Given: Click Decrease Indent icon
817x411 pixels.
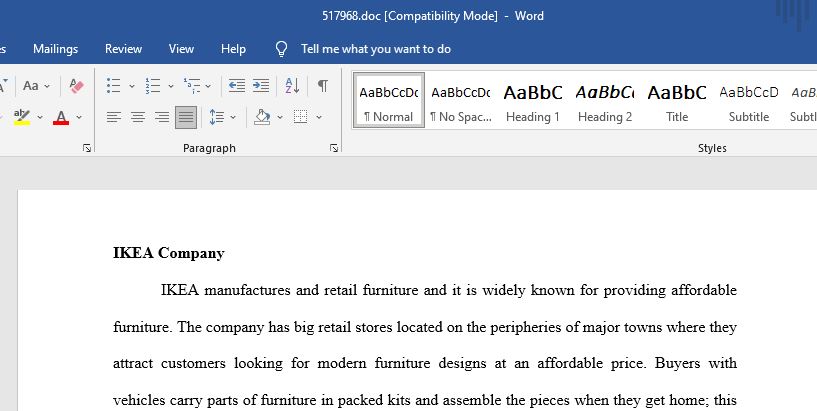Looking at the screenshot, I should [237, 85].
